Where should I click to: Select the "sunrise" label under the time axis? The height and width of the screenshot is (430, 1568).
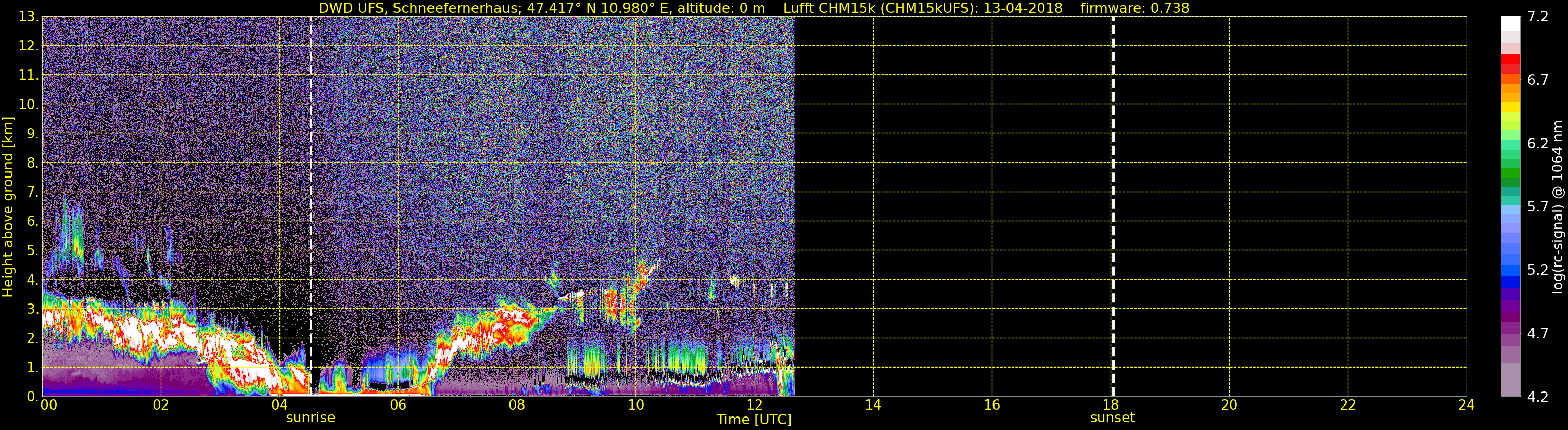click(x=311, y=418)
